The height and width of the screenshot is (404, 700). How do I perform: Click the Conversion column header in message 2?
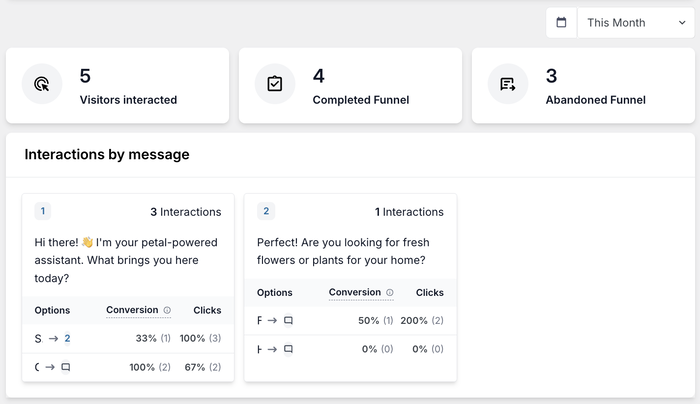(x=354, y=293)
